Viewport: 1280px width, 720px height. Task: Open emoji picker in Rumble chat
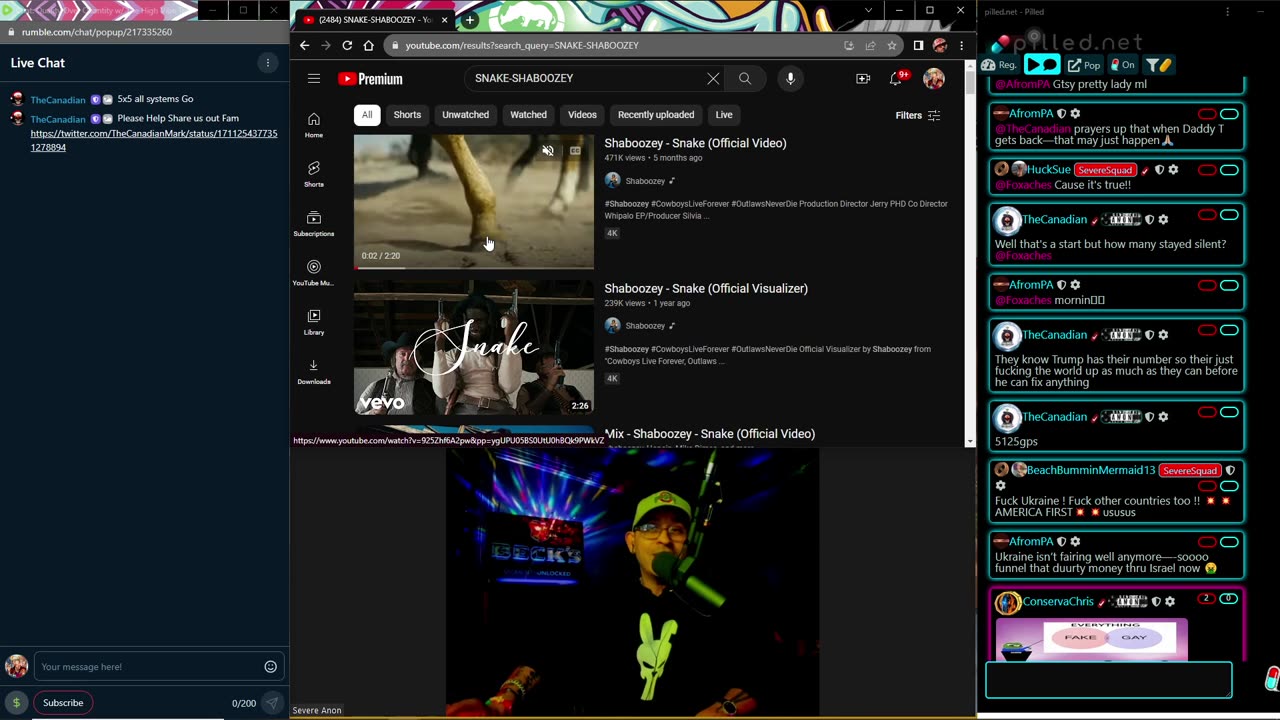tap(270, 667)
